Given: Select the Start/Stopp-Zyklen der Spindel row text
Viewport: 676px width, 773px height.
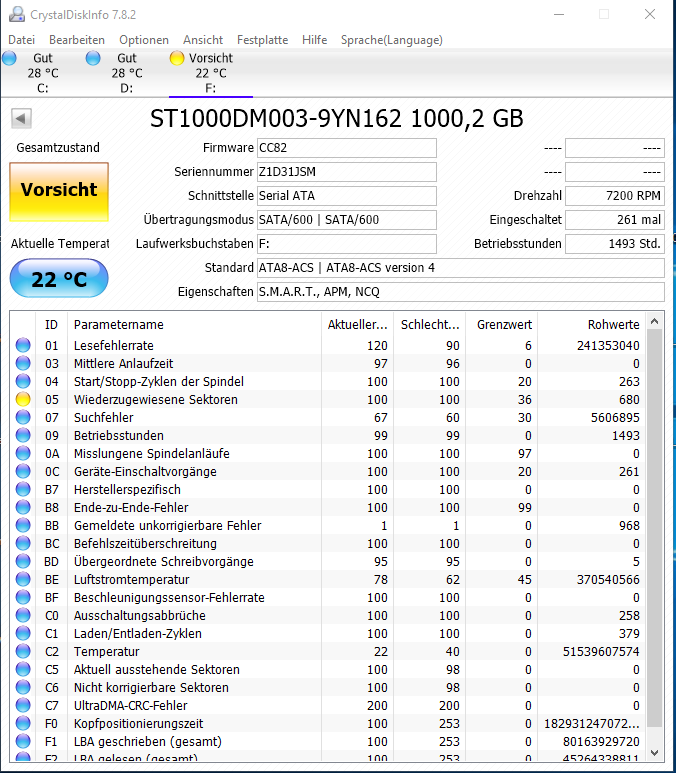Looking at the screenshot, I should [159, 382].
